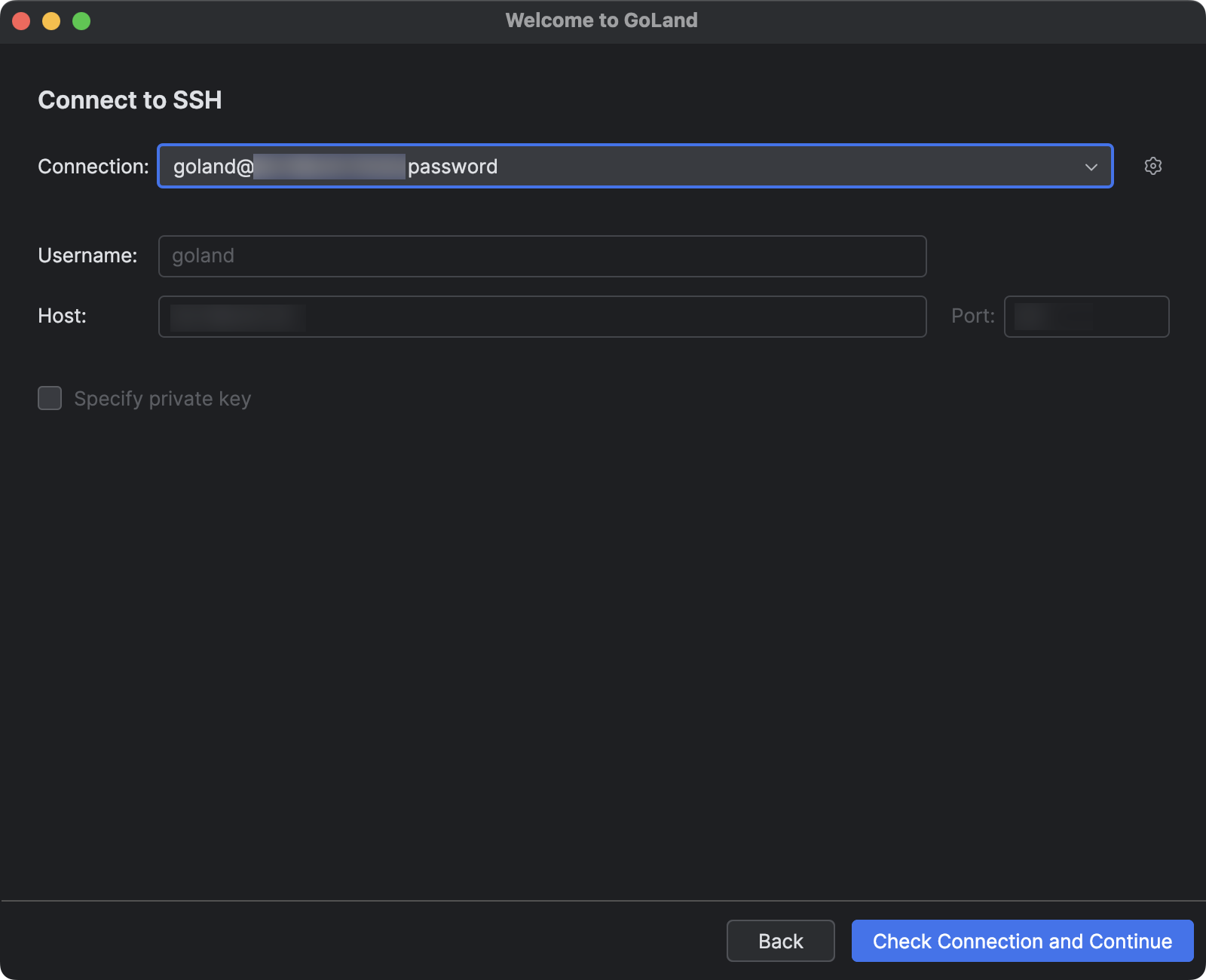Click the Connection combo box text area
The image size is (1206, 980).
[x=528, y=166]
